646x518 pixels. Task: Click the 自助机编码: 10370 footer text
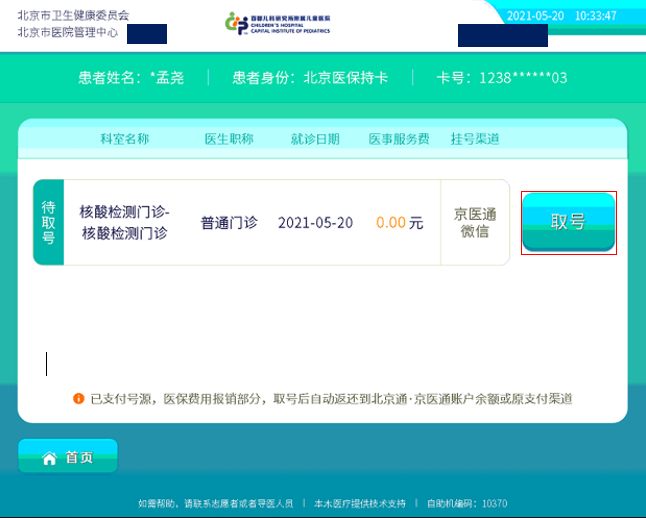[467, 503]
